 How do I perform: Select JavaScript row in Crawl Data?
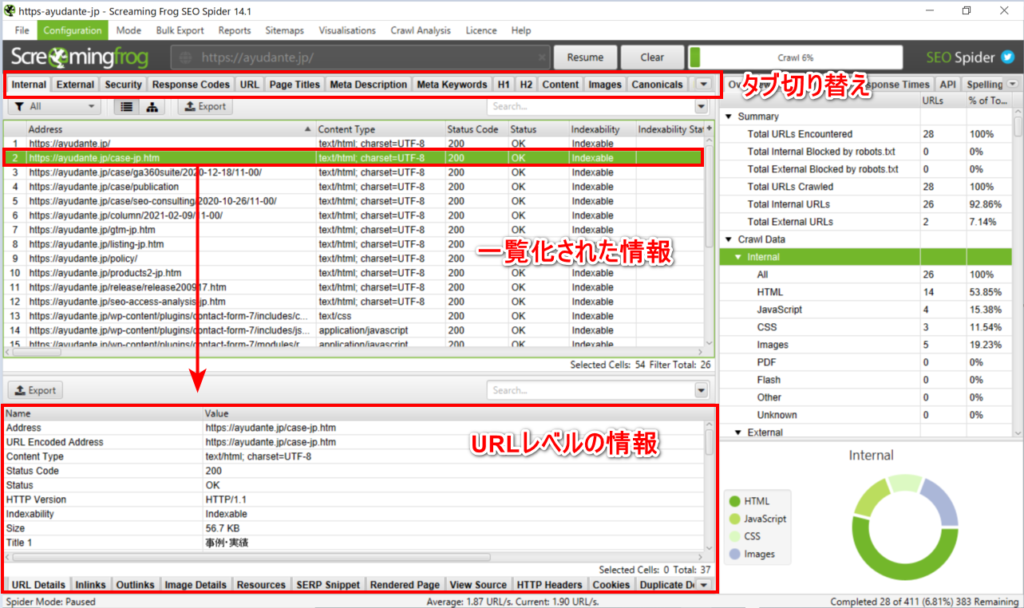click(x=866, y=310)
